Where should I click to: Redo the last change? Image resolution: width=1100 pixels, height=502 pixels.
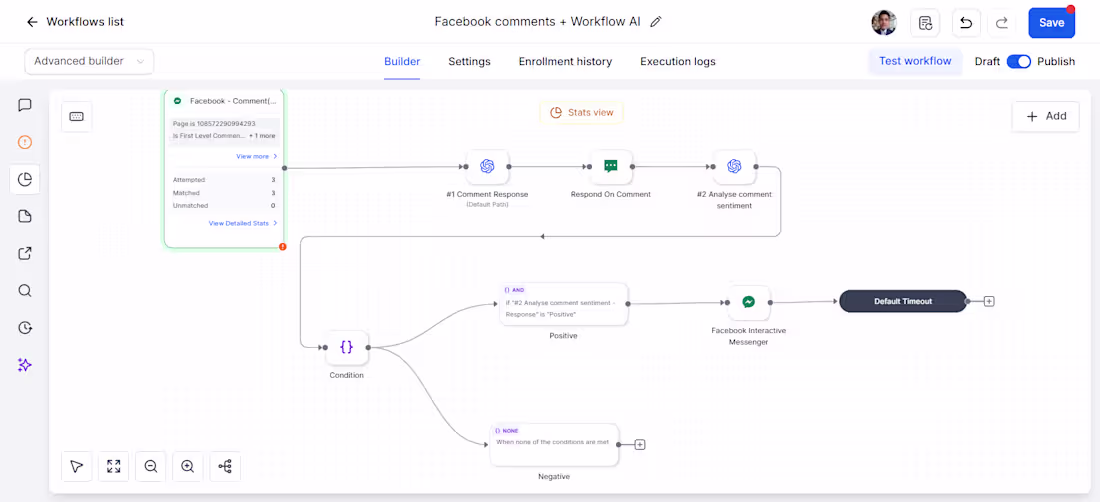tap(1002, 22)
